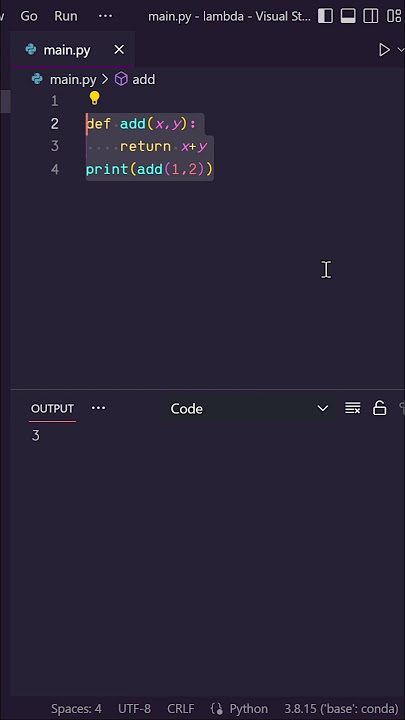This screenshot has width=405, height=720.
Task: Expand run options arrow beside play button
Action: point(400,50)
